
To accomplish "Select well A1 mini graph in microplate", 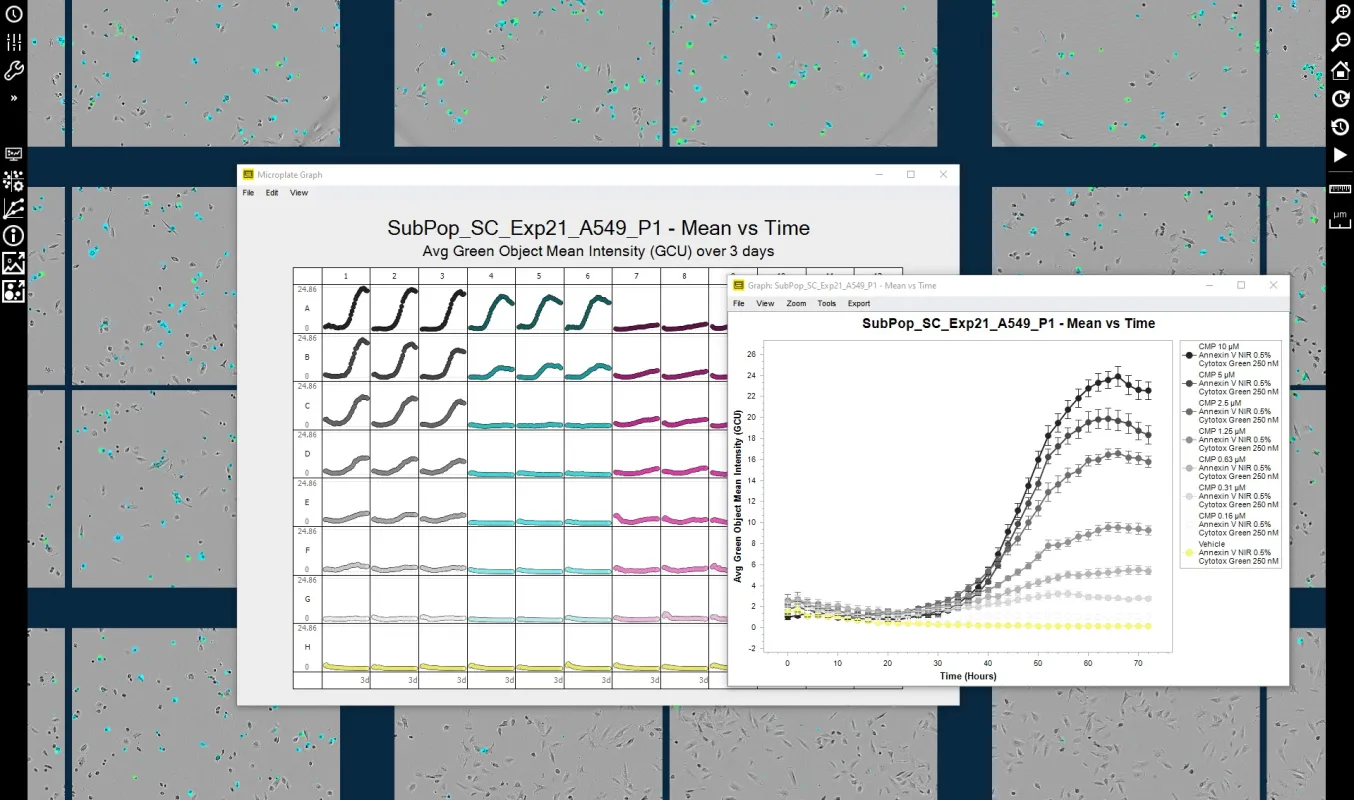I will (x=346, y=308).
